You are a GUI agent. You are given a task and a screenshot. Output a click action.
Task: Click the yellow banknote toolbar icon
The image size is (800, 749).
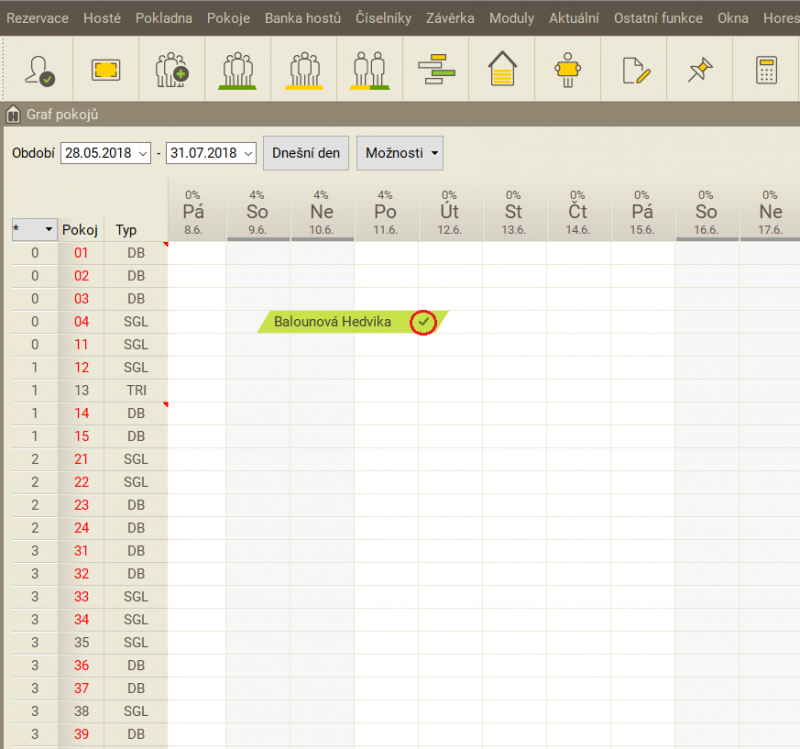click(105, 70)
